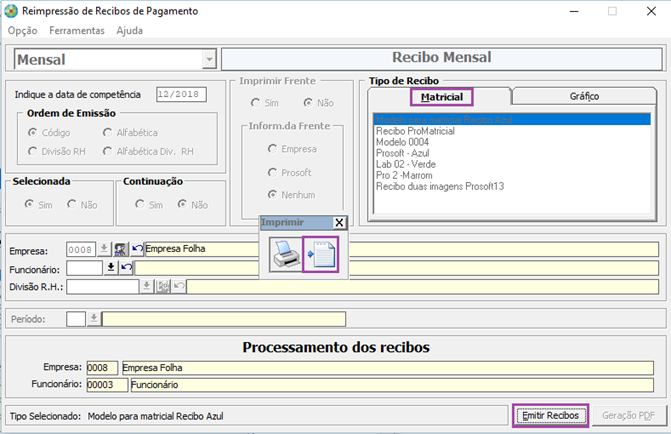Click the Empresa code input field
The image size is (671, 434).
(81, 249)
